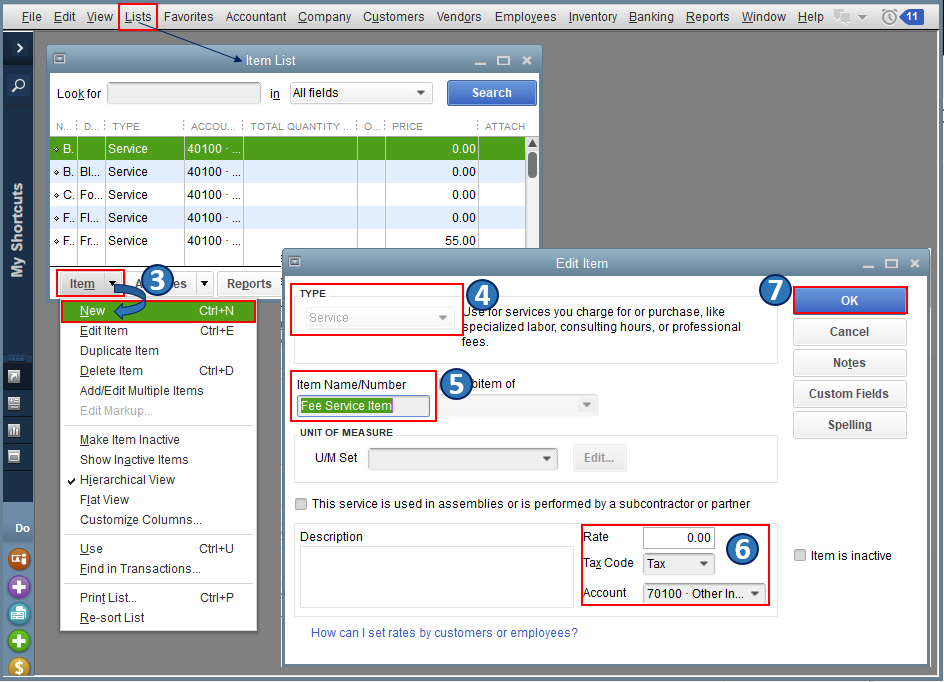Click the purple plus round icon
Image resolution: width=944 pixels, height=682 pixels.
point(19,586)
